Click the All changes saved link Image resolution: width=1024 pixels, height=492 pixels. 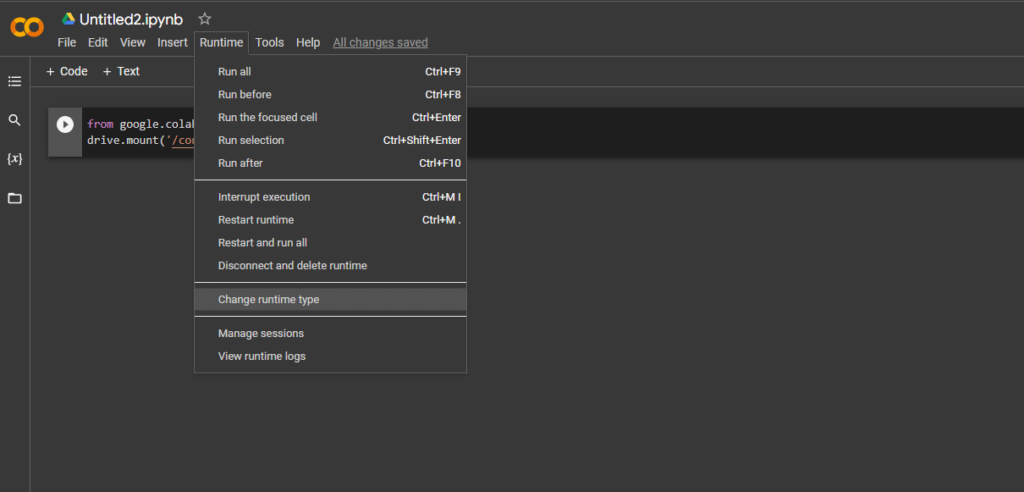tap(380, 42)
